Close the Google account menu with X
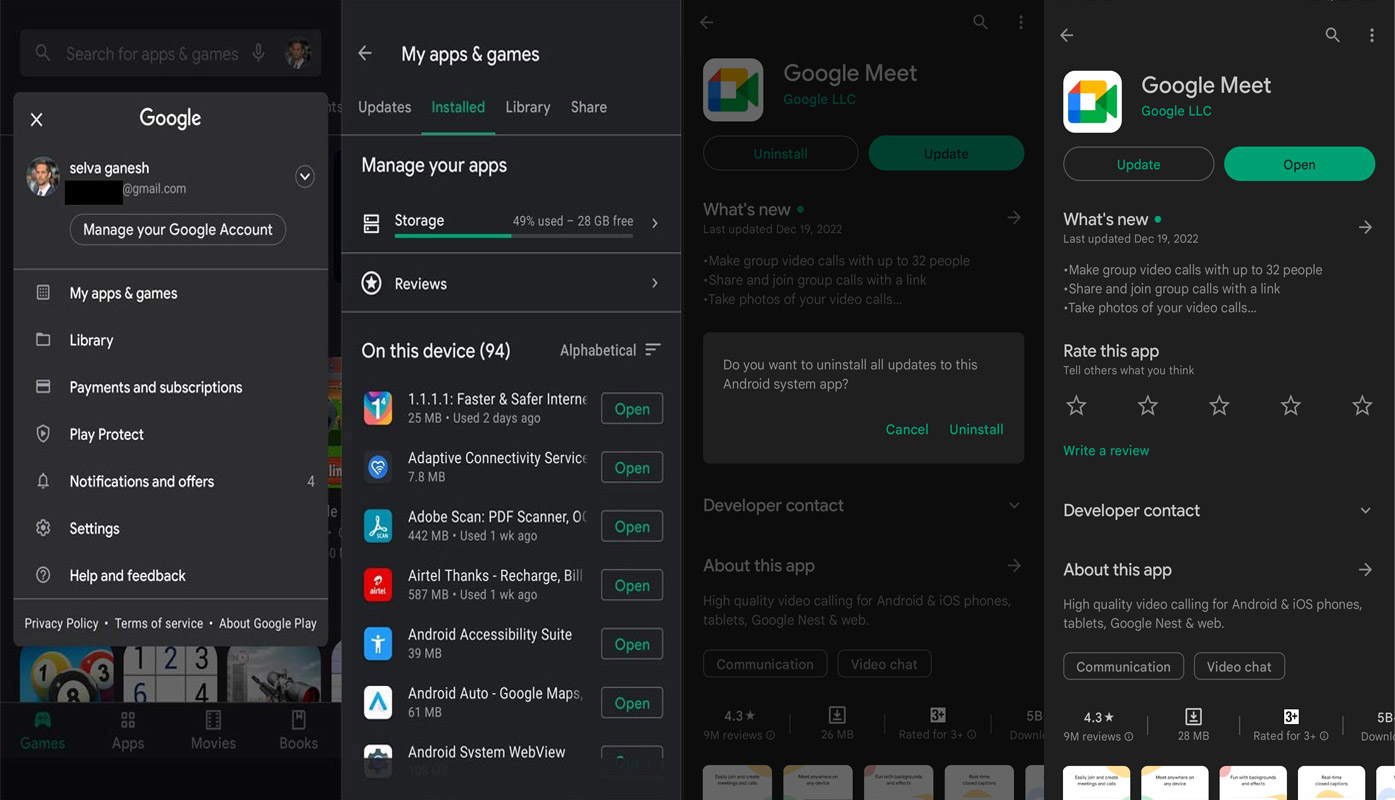The width and height of the screenshot is (1395, 800). point(37,120)
